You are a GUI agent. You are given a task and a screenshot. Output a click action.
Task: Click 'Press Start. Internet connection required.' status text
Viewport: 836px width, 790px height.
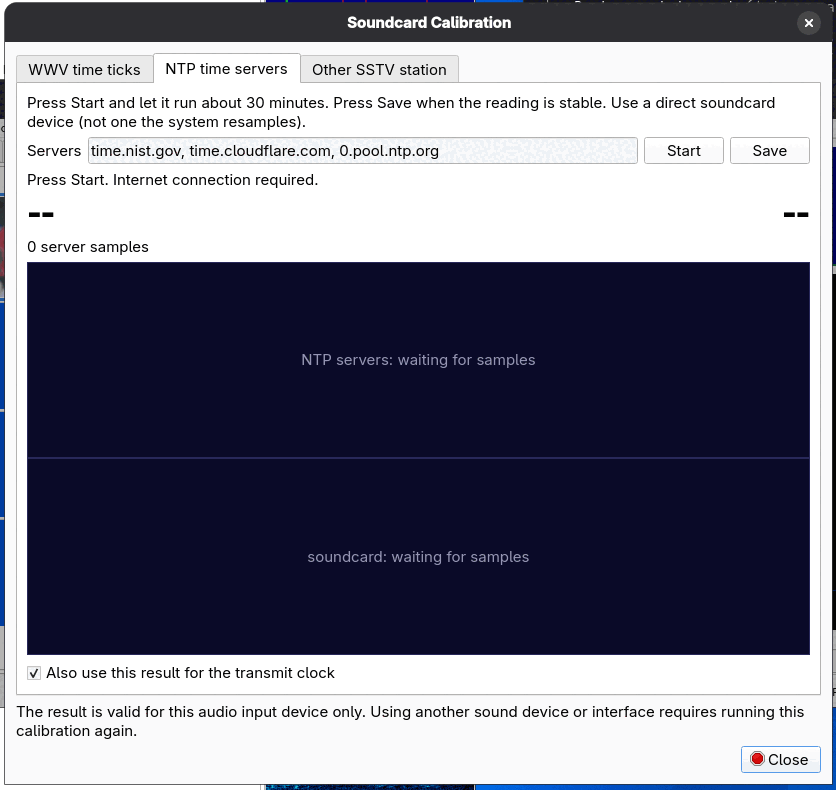(x=173, y=180)
